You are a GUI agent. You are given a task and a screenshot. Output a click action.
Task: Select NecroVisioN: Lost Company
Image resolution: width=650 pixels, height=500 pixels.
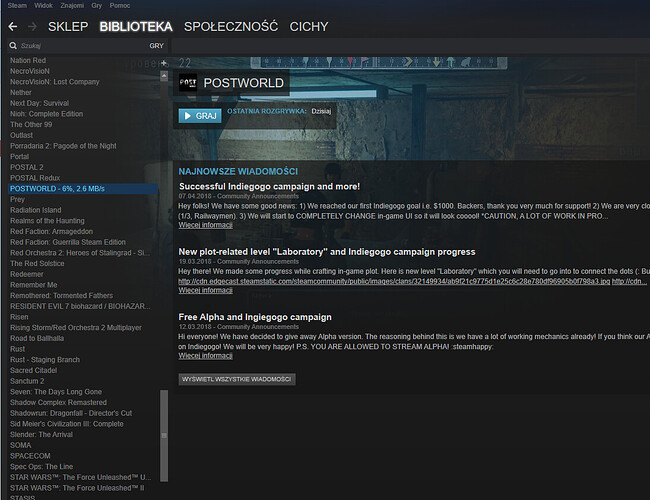55,82
